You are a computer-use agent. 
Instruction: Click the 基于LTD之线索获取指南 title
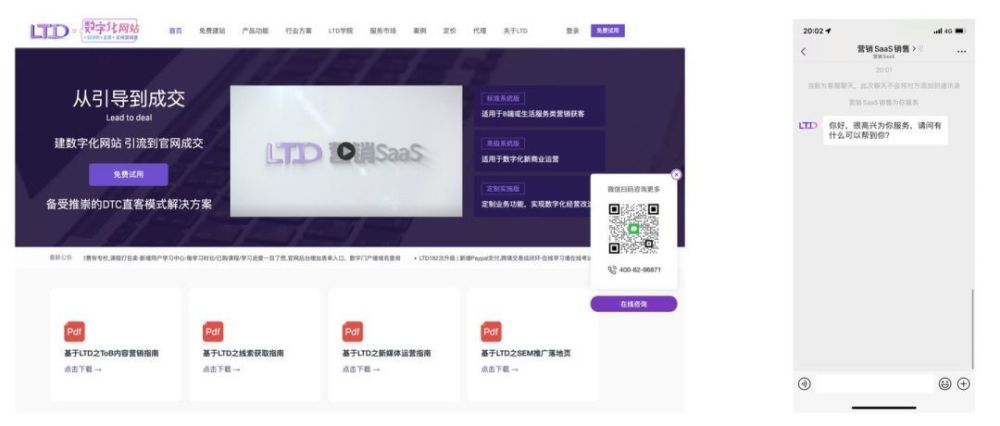tap(243, 353)
